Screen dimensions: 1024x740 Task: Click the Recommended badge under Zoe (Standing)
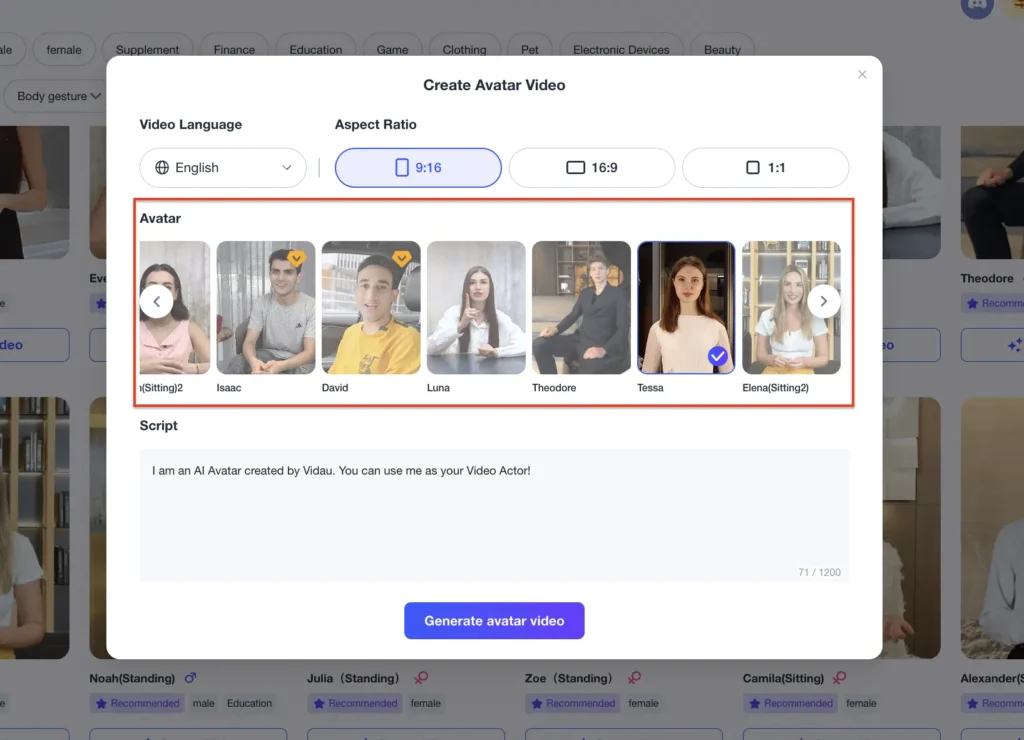click(x=573, y=703)
